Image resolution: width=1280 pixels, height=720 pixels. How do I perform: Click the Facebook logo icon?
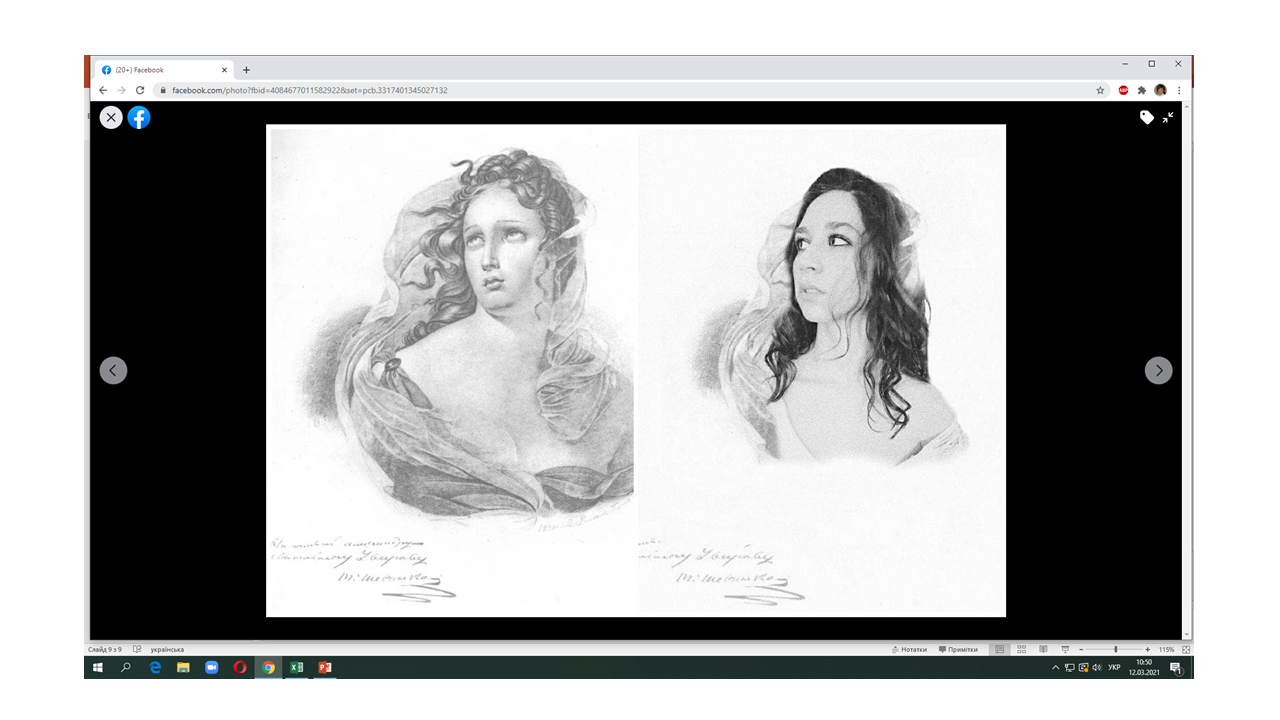(139, 117)
